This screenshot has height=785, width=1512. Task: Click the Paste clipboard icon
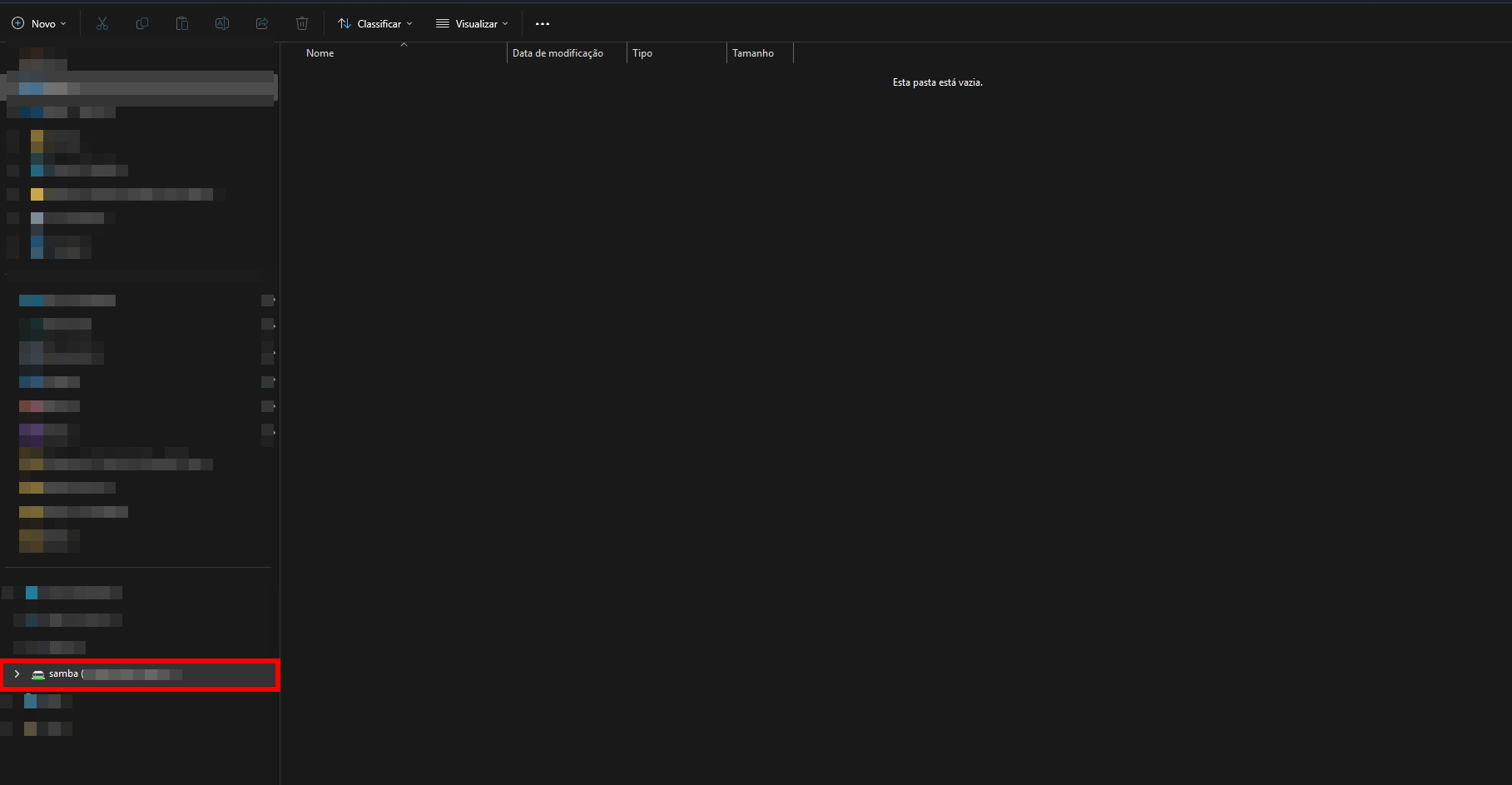coord(182,23)
